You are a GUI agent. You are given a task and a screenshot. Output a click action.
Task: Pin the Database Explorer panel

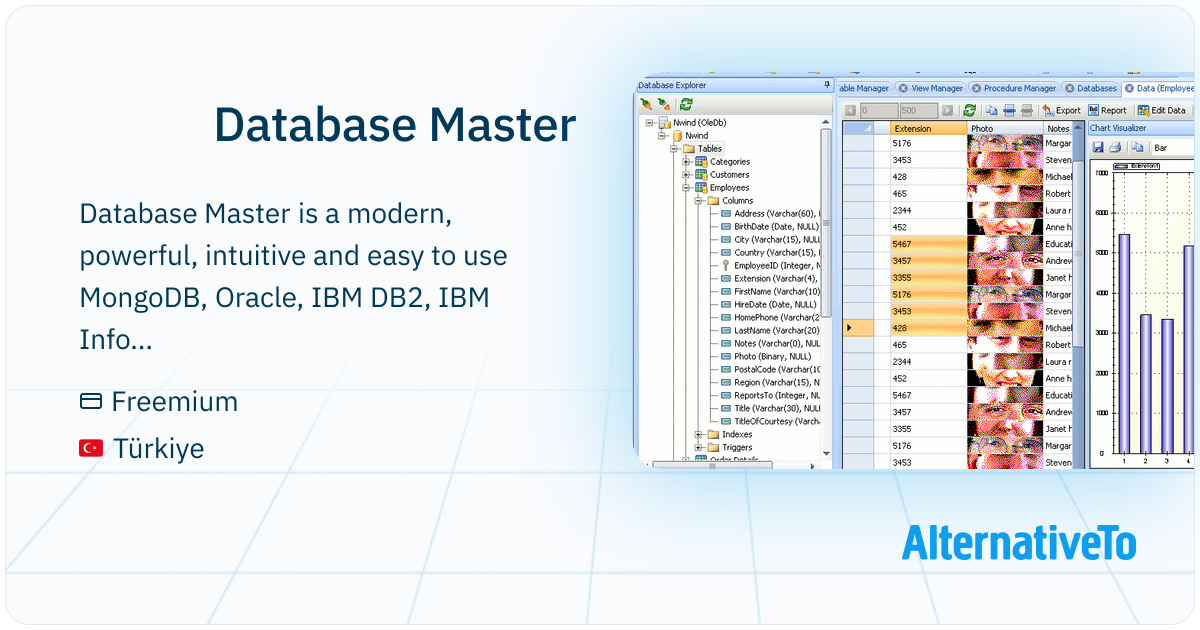click(x=826, y=86)
